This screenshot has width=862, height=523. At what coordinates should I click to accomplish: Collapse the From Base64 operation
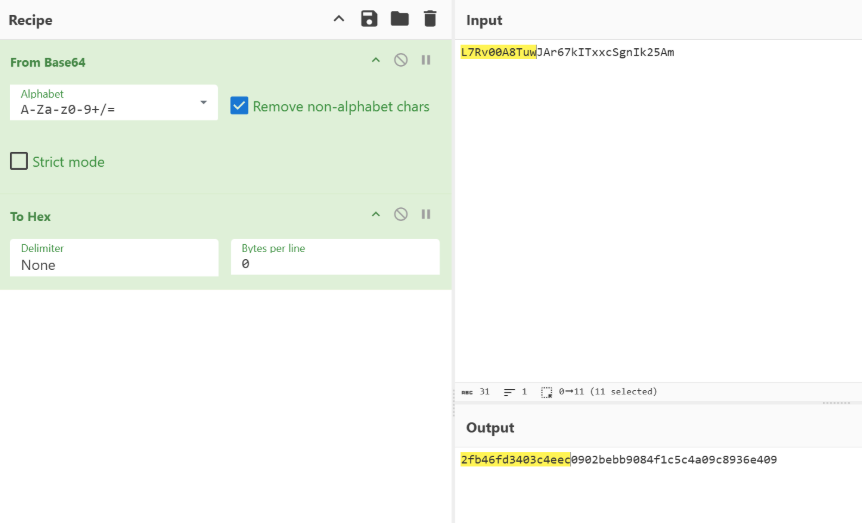coord(376,61)
